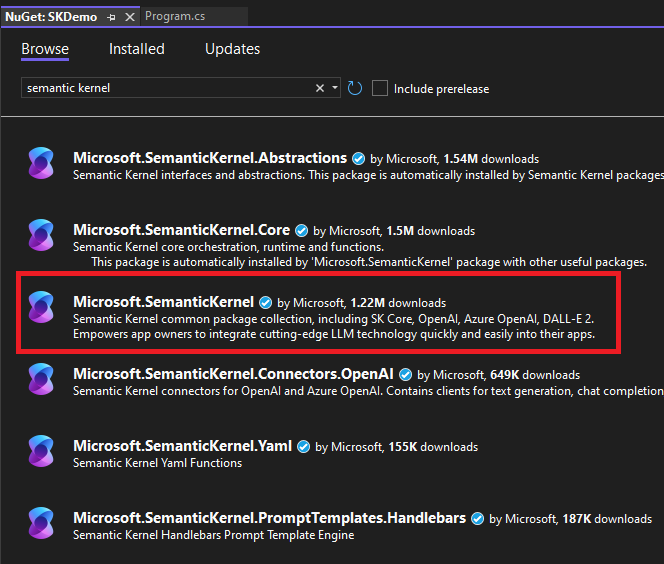
Task: Click 'Semantic Kernel interfaces and abstractions' description
Action: coord(368,175)
